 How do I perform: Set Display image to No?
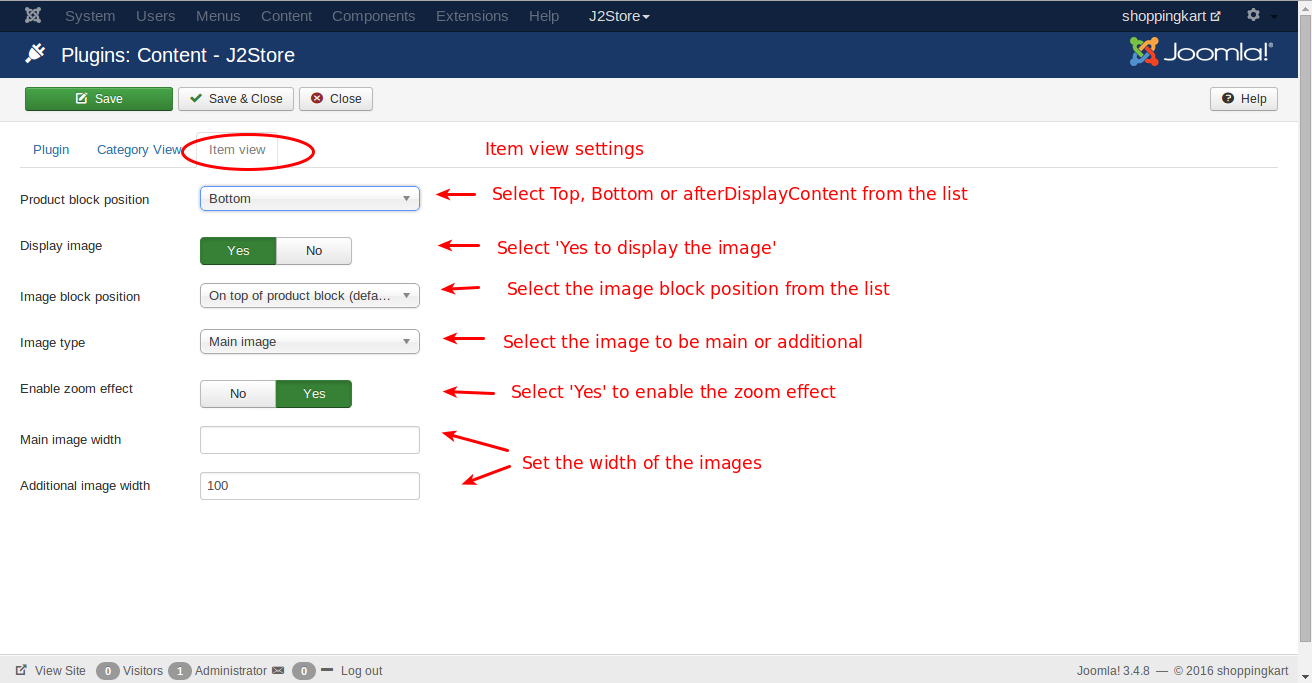point(313,250)
